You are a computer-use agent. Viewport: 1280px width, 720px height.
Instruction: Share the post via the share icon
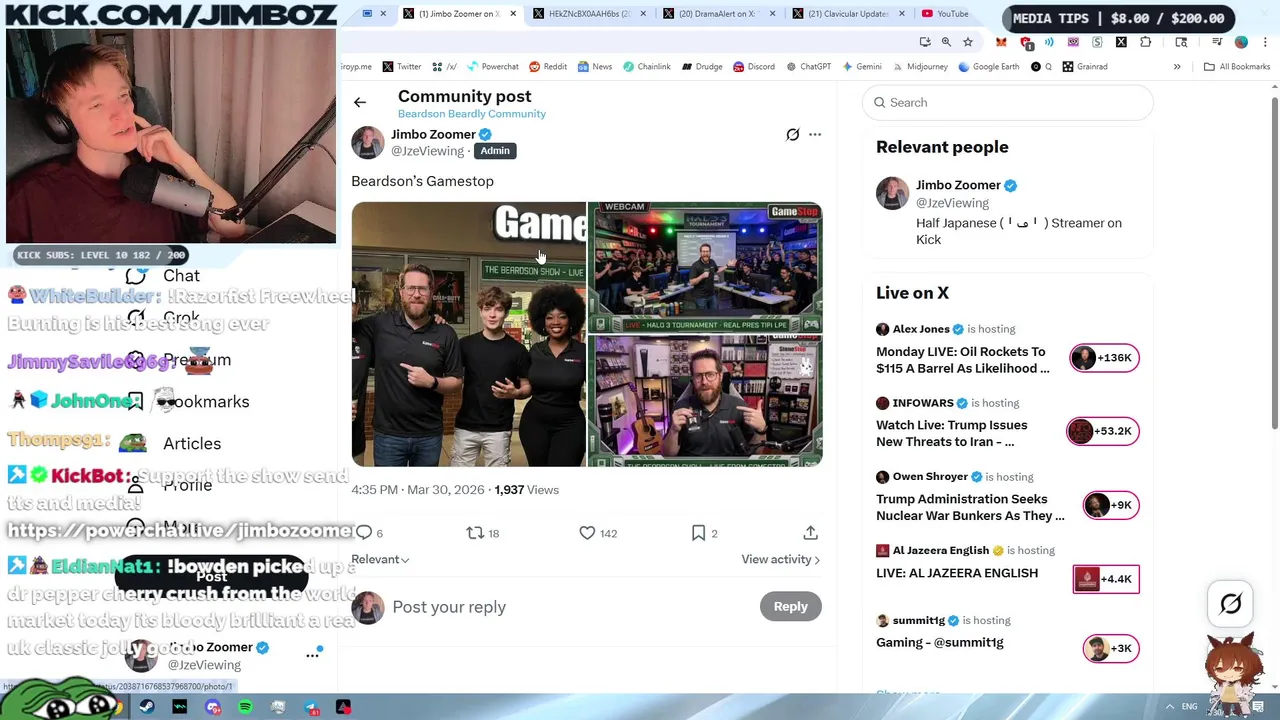click(x=810, y=533)
